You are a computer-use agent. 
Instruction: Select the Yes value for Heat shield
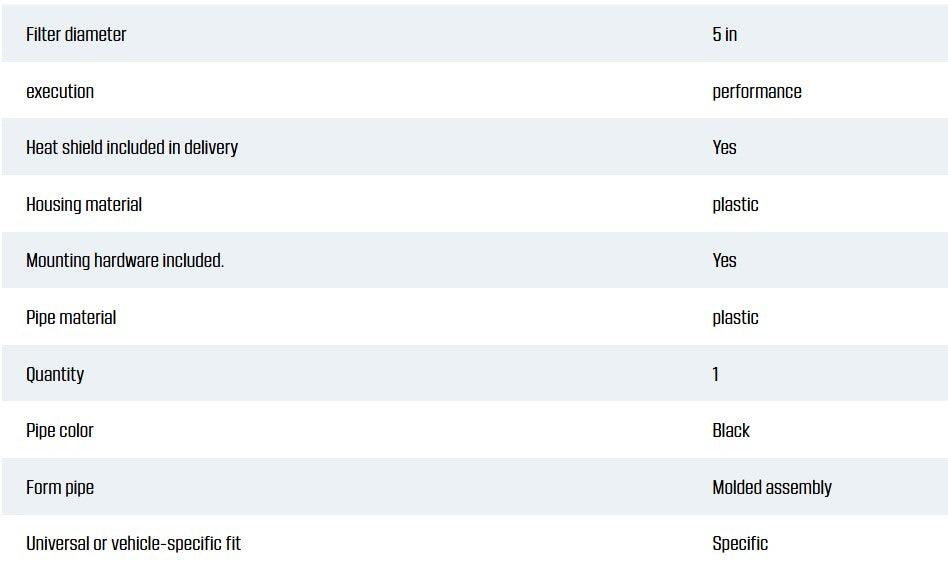[725, 147]
